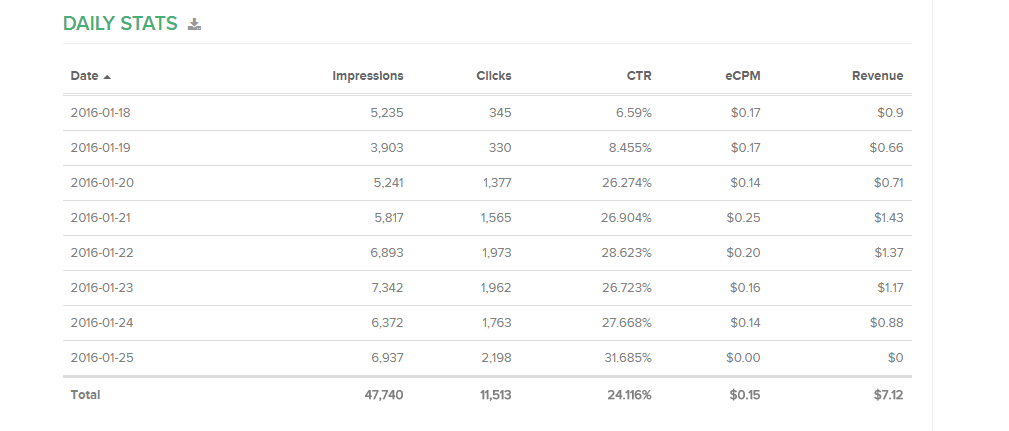The width and height of the screenshot is (1009, 431).
Task: Select the 2016-01-19 date row
Action: click(100, 148)
